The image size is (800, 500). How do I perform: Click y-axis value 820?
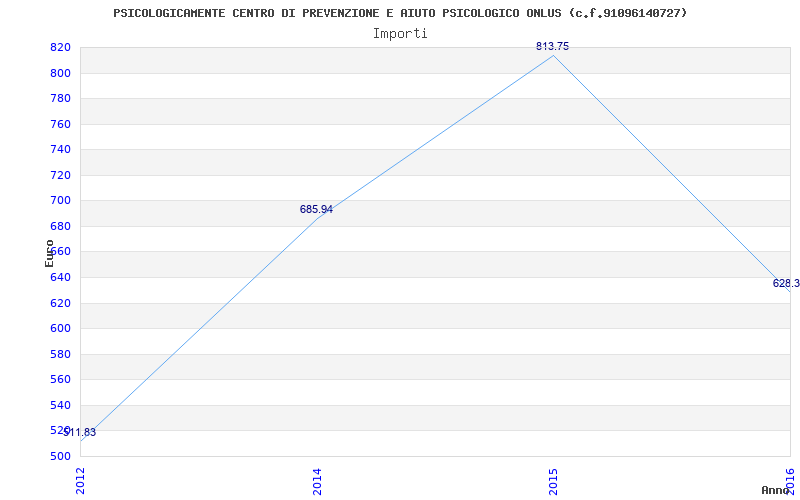tap(59, 47)
